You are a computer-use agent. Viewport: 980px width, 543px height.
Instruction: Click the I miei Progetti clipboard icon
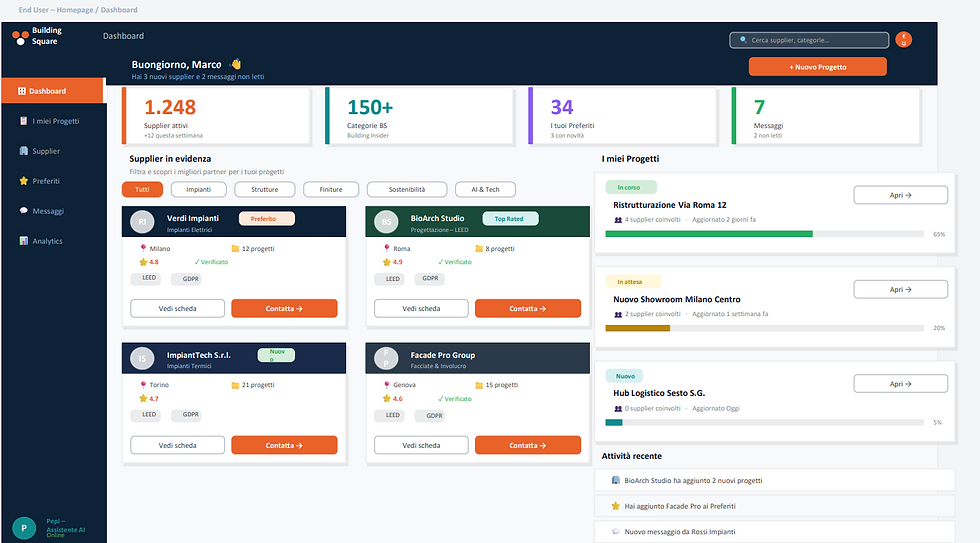24,121
